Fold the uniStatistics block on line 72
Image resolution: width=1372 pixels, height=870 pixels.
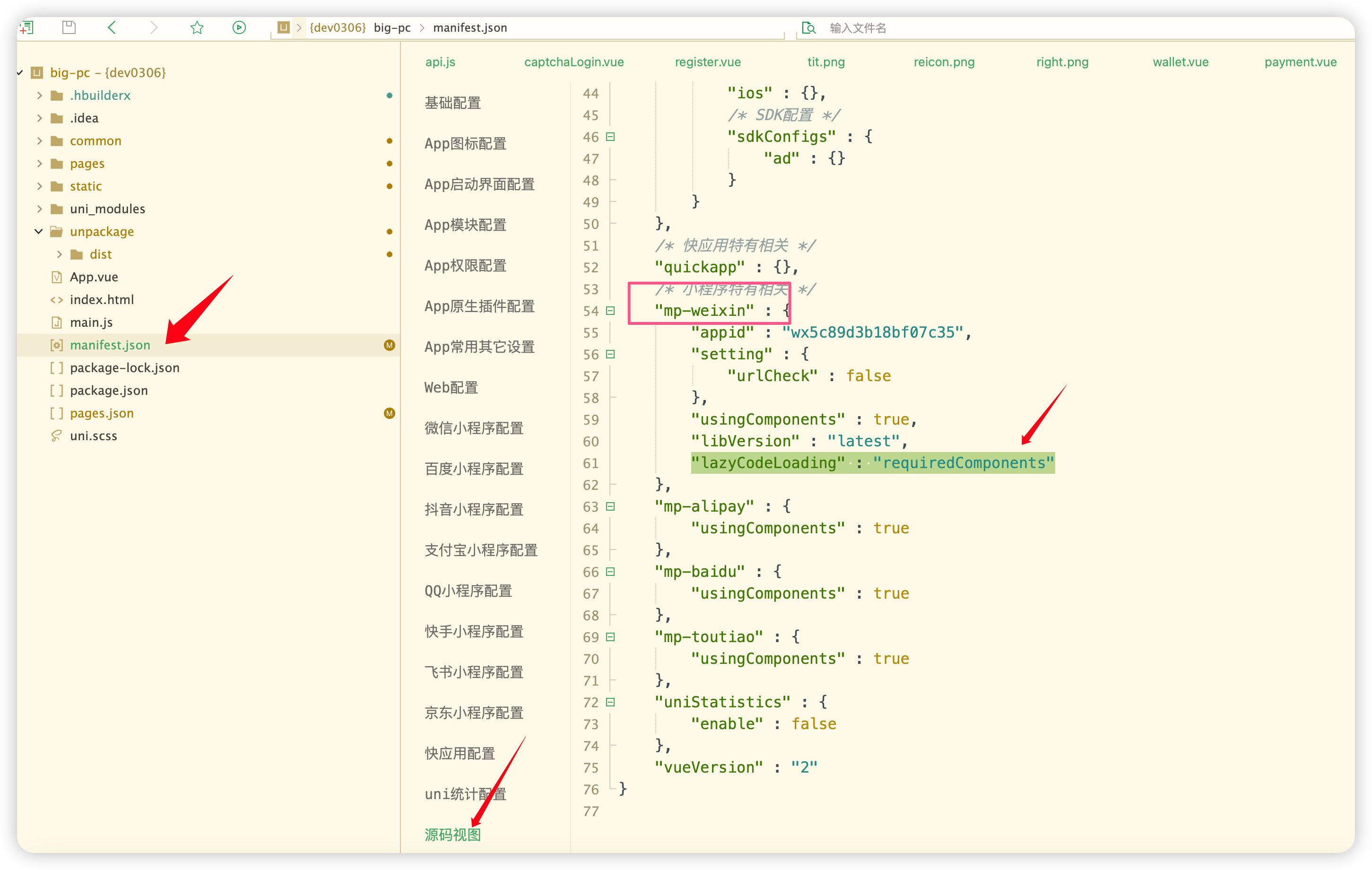pos(610,702)
